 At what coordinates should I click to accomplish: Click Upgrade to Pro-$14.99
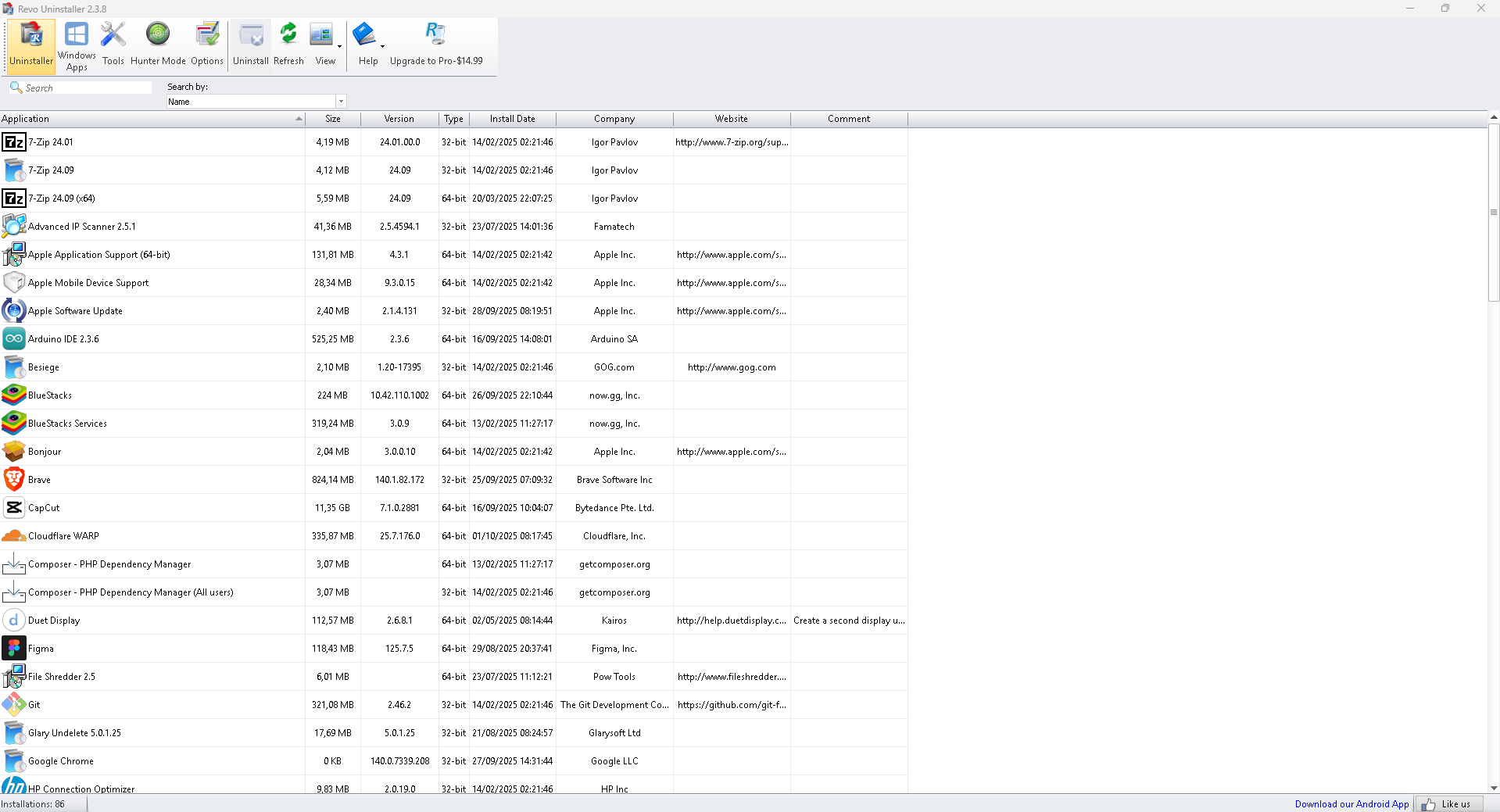[436, 45]
